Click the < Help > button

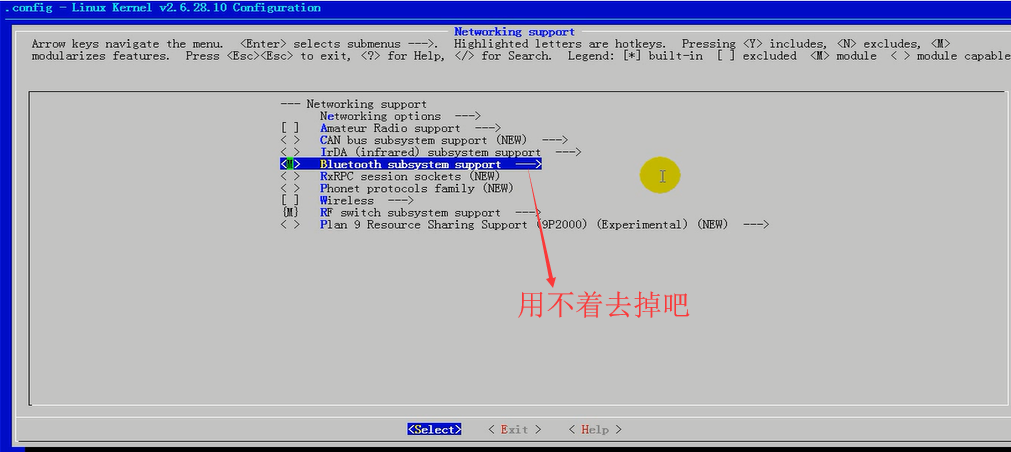click(595, 429)
